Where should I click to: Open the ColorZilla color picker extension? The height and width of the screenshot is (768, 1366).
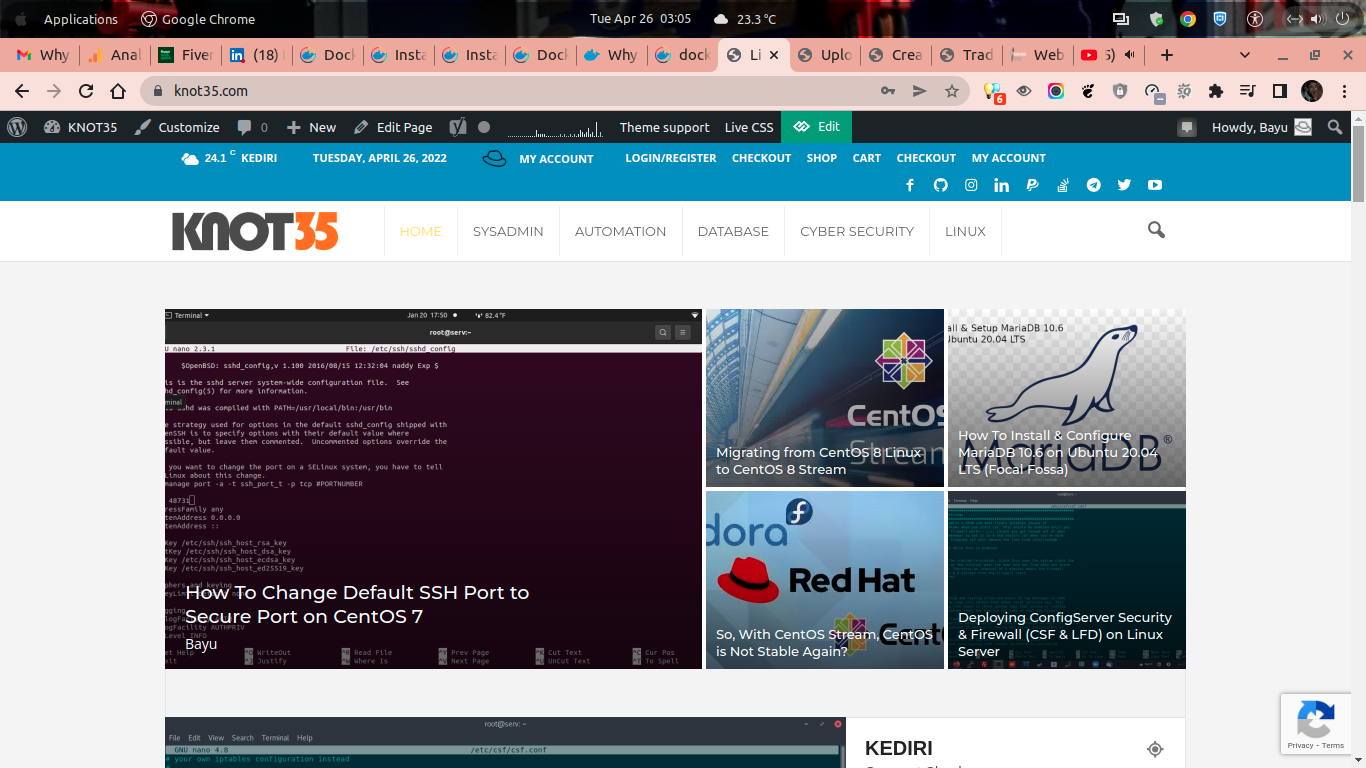click(x=1056, y=91)
